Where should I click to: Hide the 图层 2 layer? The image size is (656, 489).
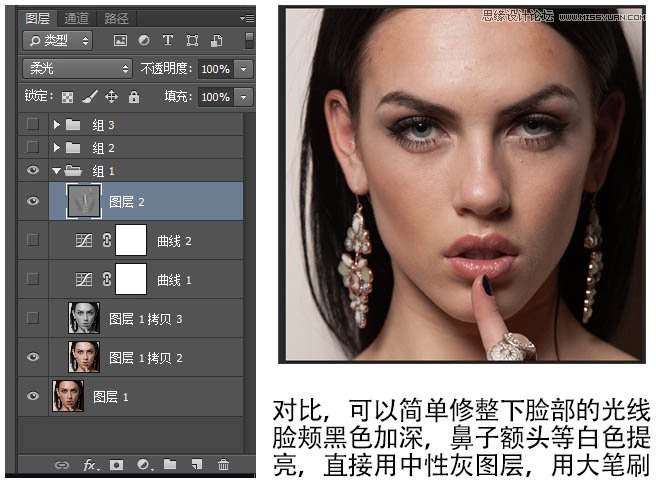(33, 201)
